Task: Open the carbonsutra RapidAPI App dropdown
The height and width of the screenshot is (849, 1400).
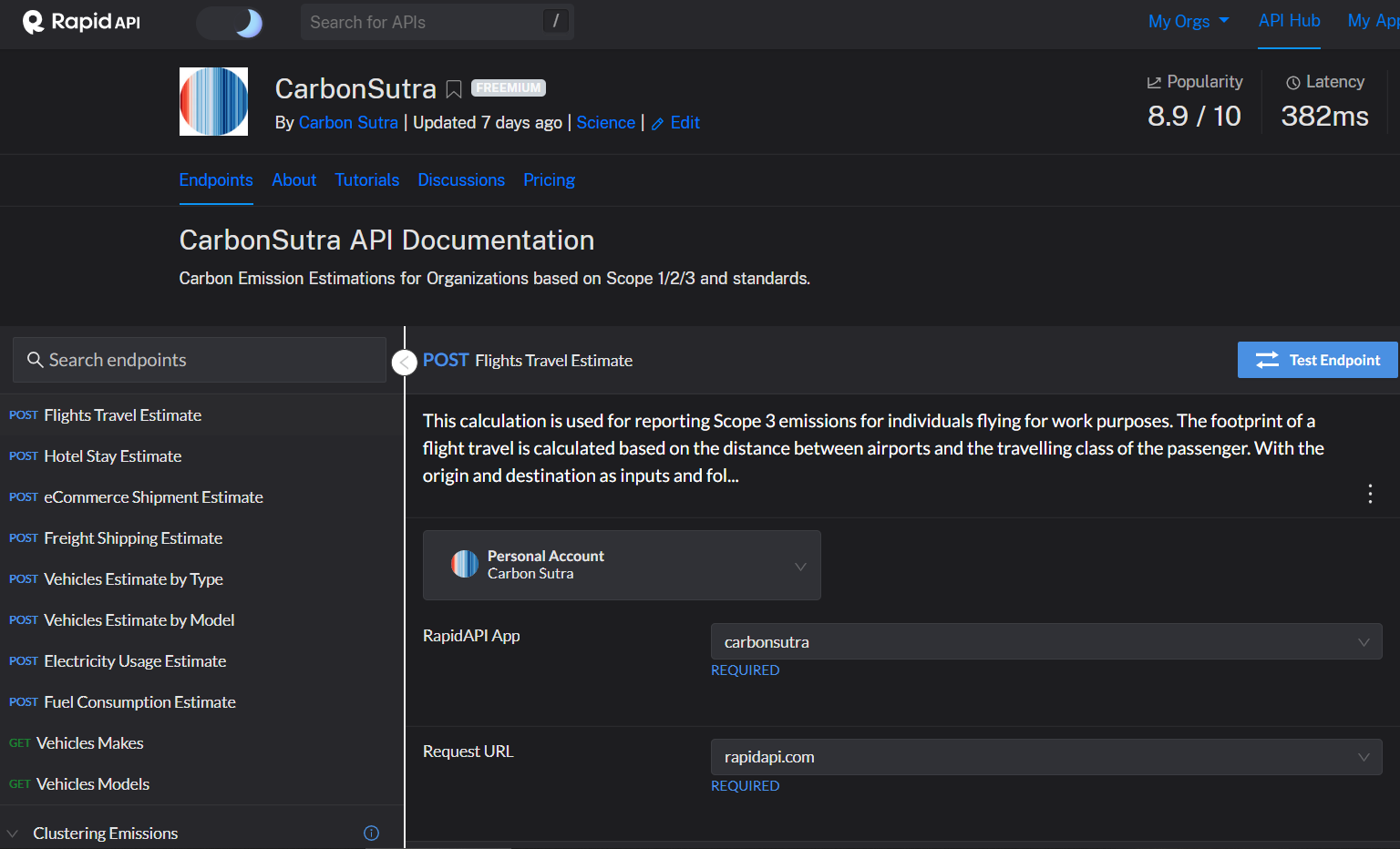Action: (1046, 641)
